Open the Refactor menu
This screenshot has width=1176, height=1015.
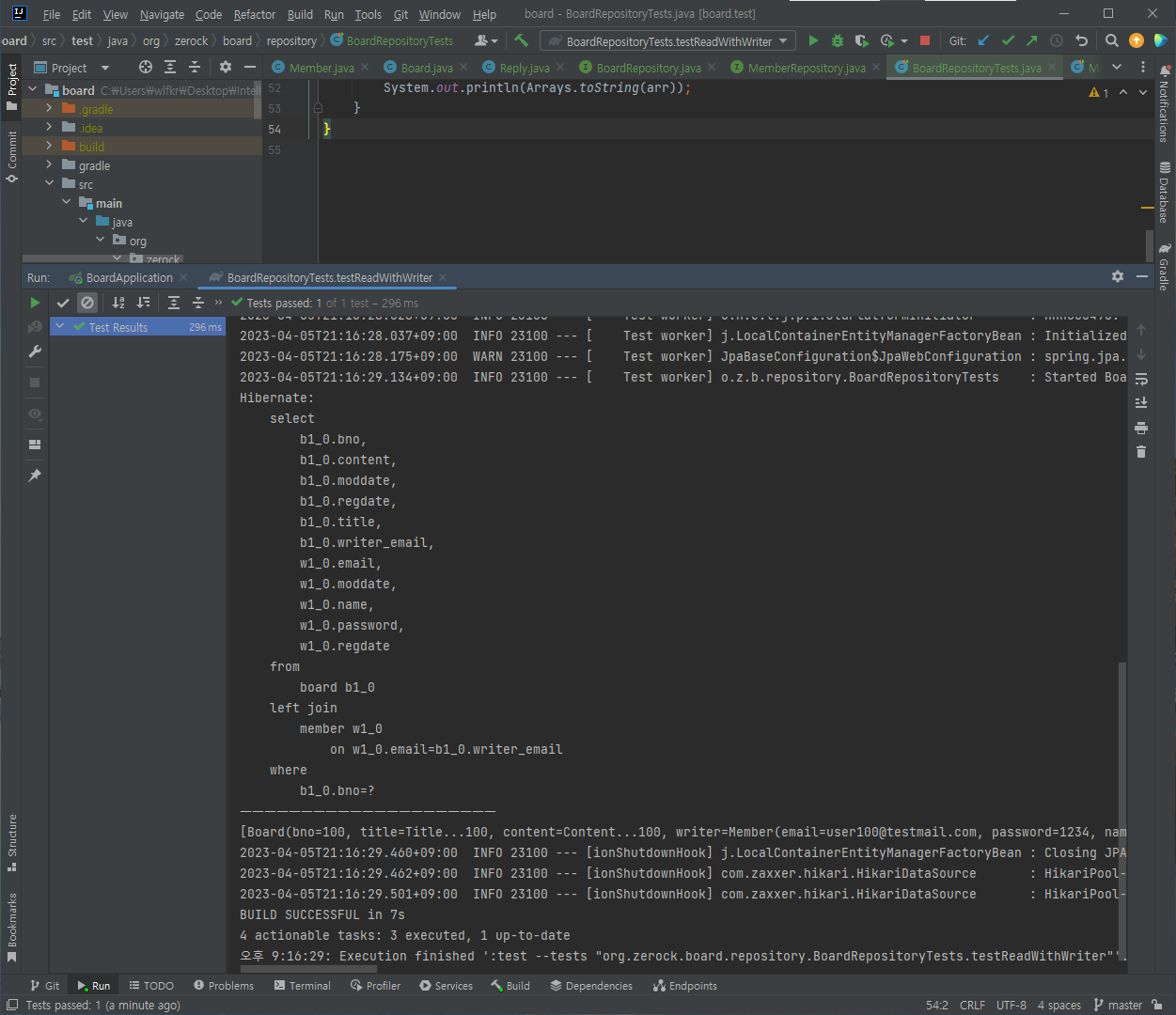click(255, 14)
